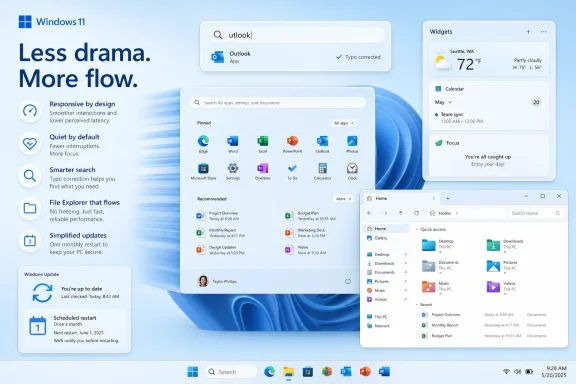576x384 pixels.
Task: Open Word icon on the taskbar
Action: pyautogui.click(x=384, y=372)
